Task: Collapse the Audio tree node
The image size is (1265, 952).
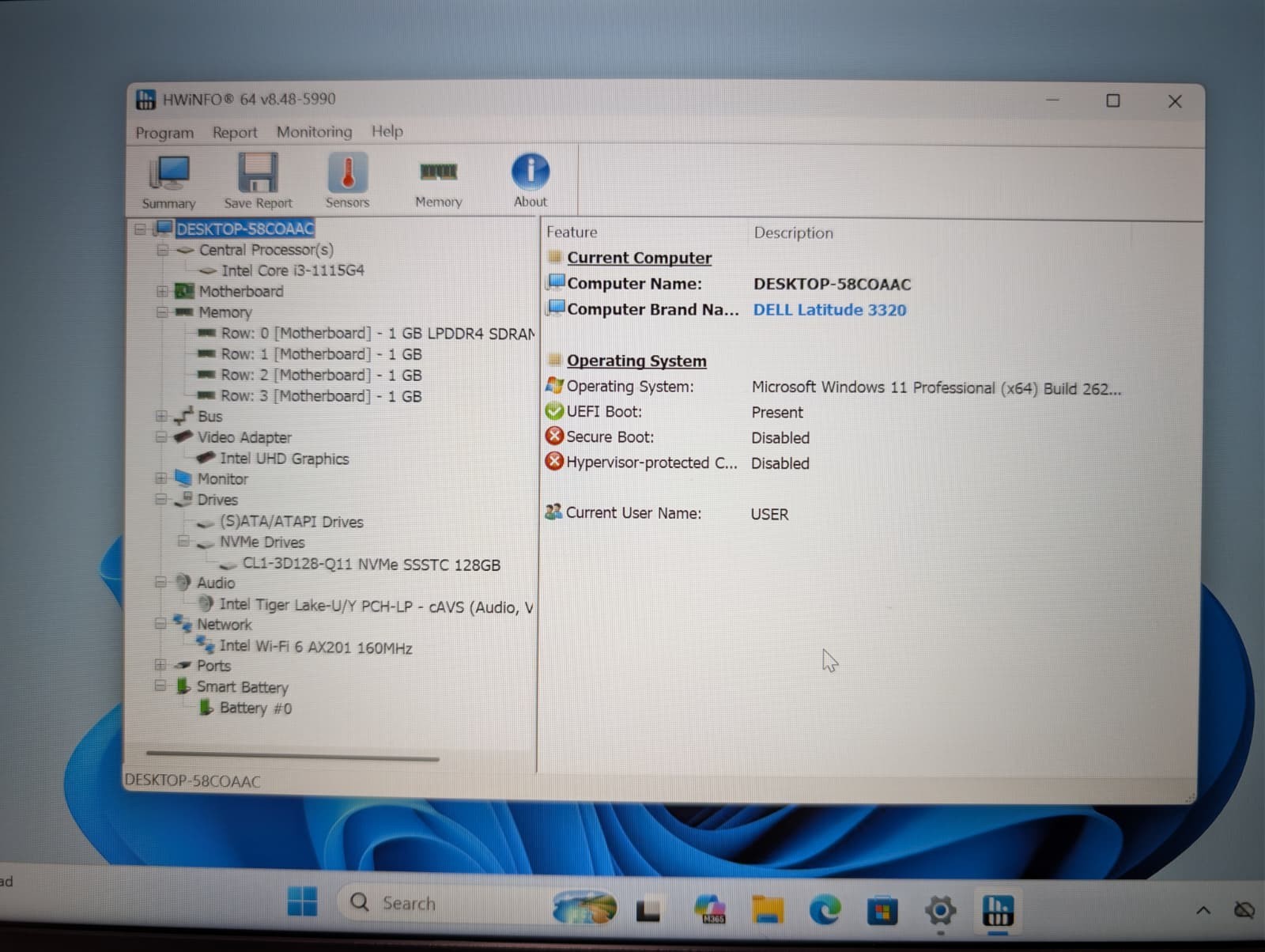Action: tap(160, 583)
